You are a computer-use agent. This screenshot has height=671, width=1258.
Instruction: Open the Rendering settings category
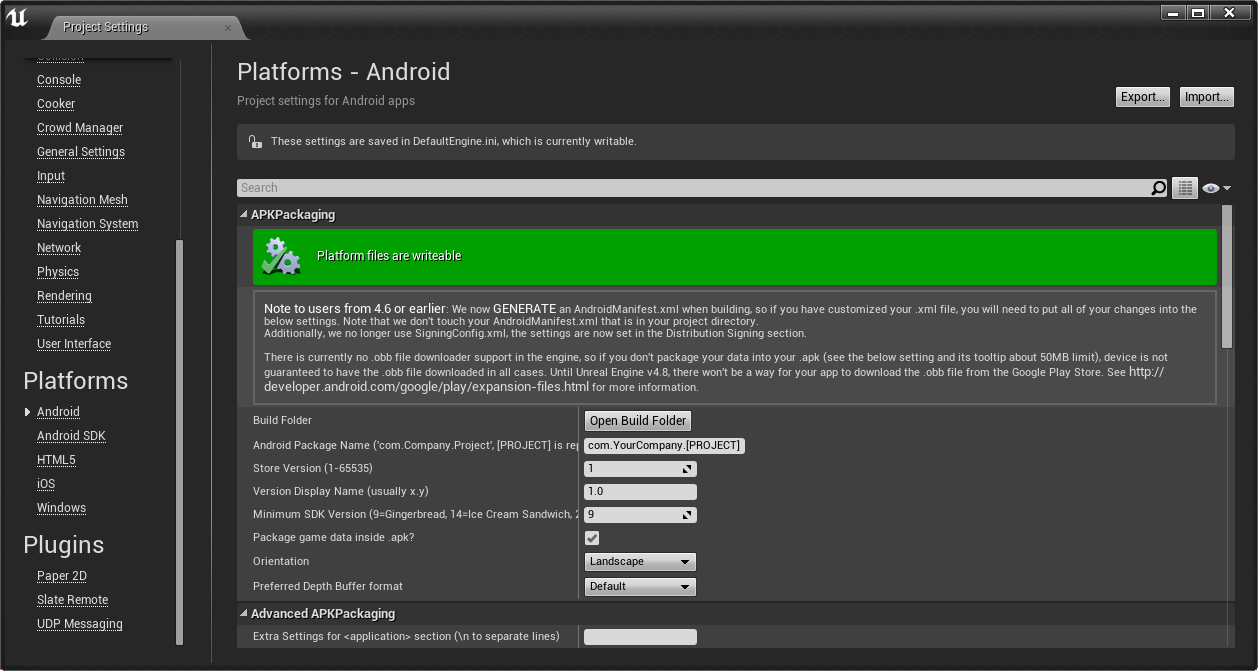64,296
